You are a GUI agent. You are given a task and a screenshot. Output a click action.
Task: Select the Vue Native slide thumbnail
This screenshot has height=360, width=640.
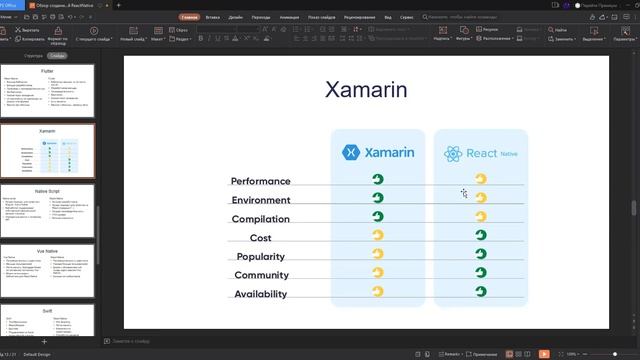(x=47, y=271)
